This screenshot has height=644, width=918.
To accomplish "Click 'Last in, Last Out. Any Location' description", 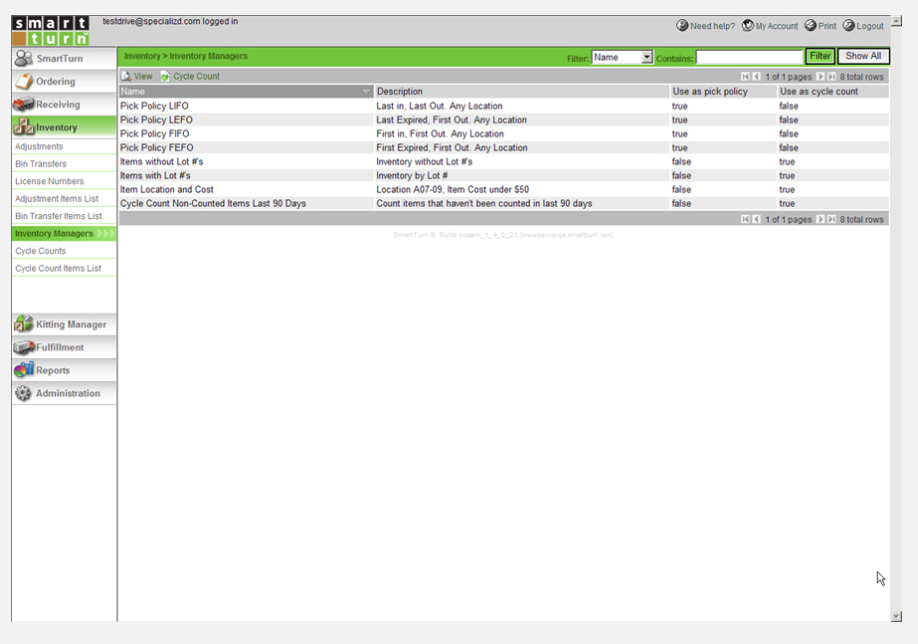I will click(x=439, y=106).
